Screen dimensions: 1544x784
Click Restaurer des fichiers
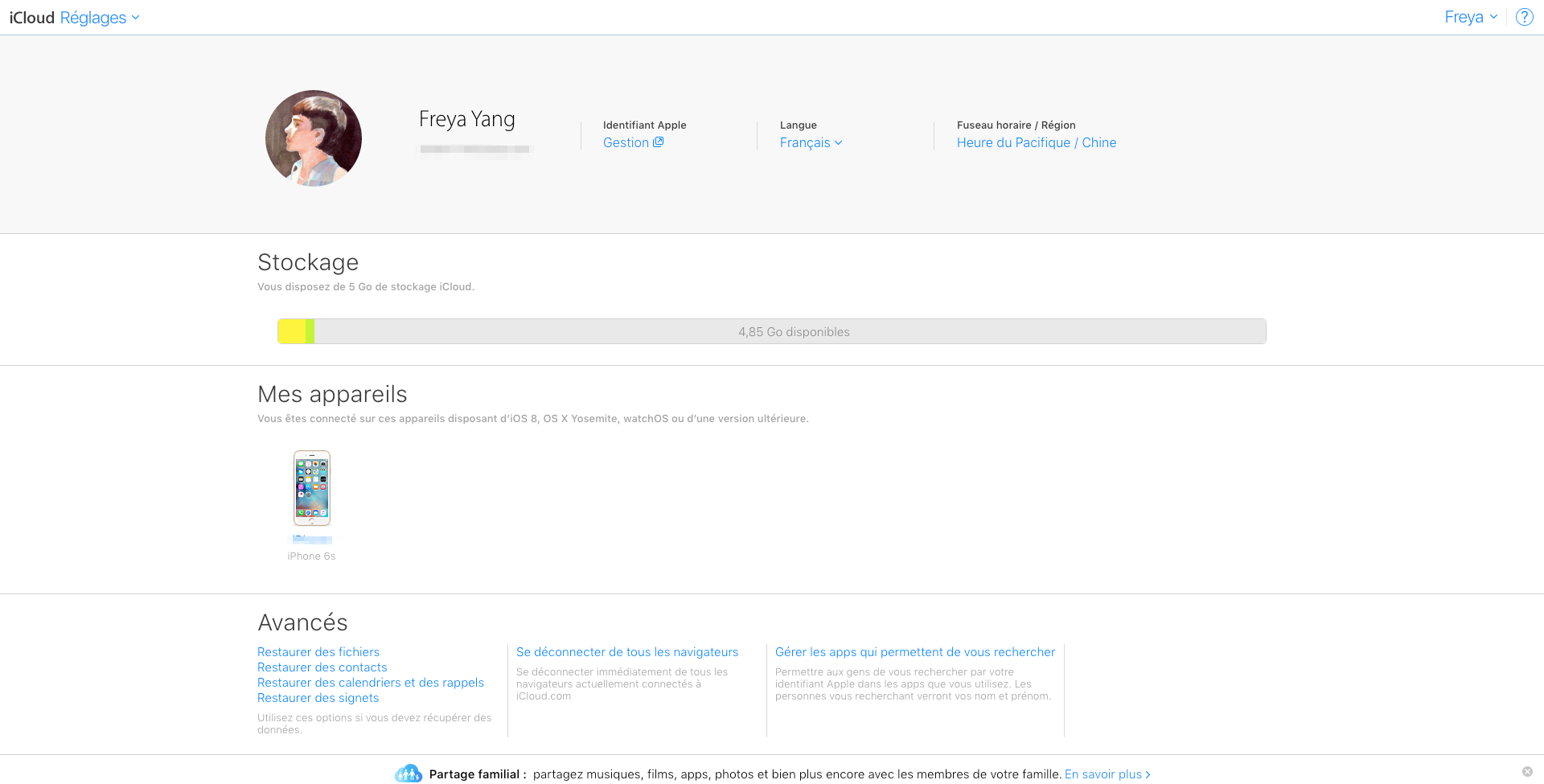(318, 652)
